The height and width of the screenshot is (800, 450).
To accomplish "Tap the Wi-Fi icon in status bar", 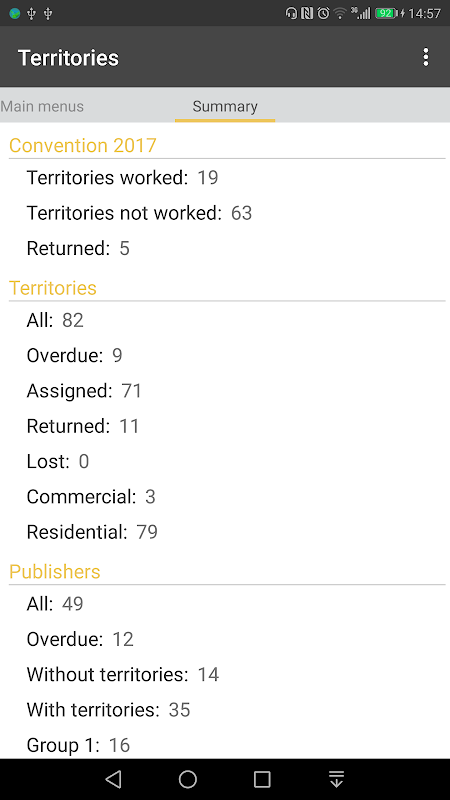I will pos(340,13).
